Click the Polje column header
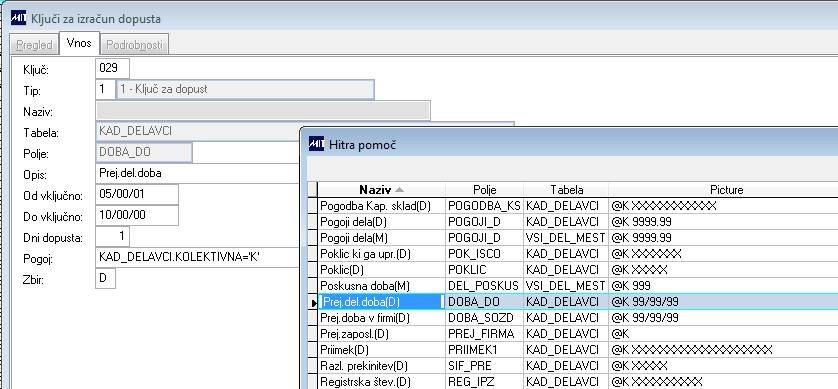The image size is (838, 389). (x=484, y=190)
